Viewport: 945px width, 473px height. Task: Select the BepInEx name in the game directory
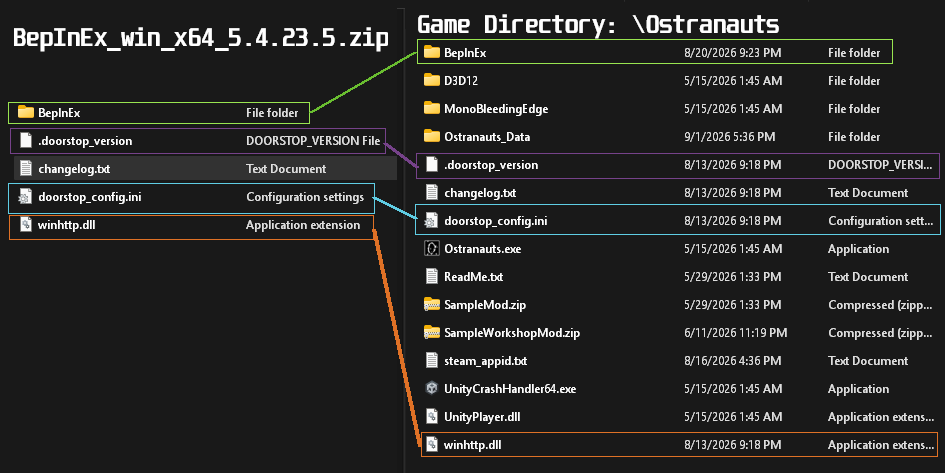[x=465, y=53]
